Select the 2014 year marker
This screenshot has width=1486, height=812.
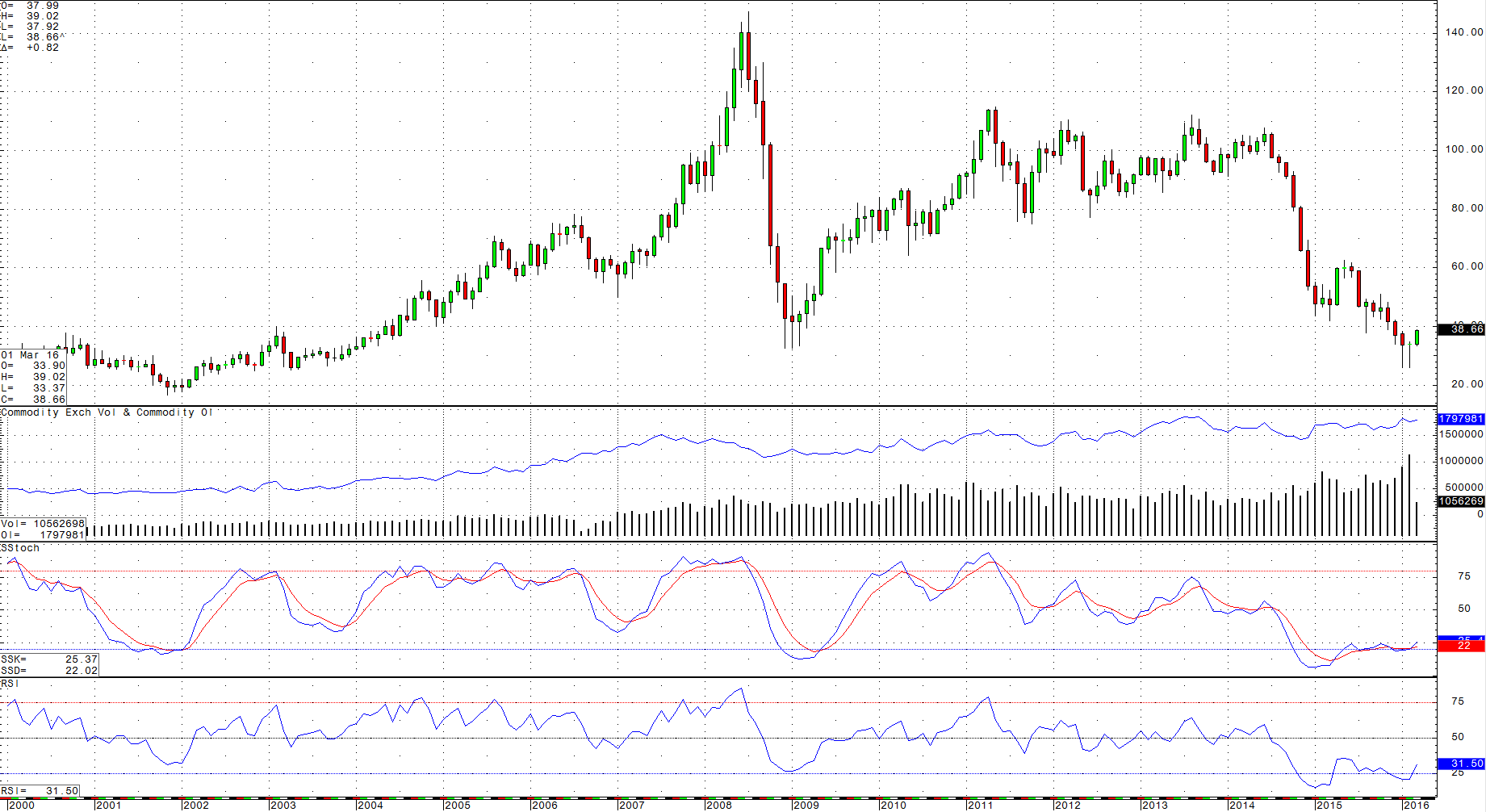pos(1241,805)
